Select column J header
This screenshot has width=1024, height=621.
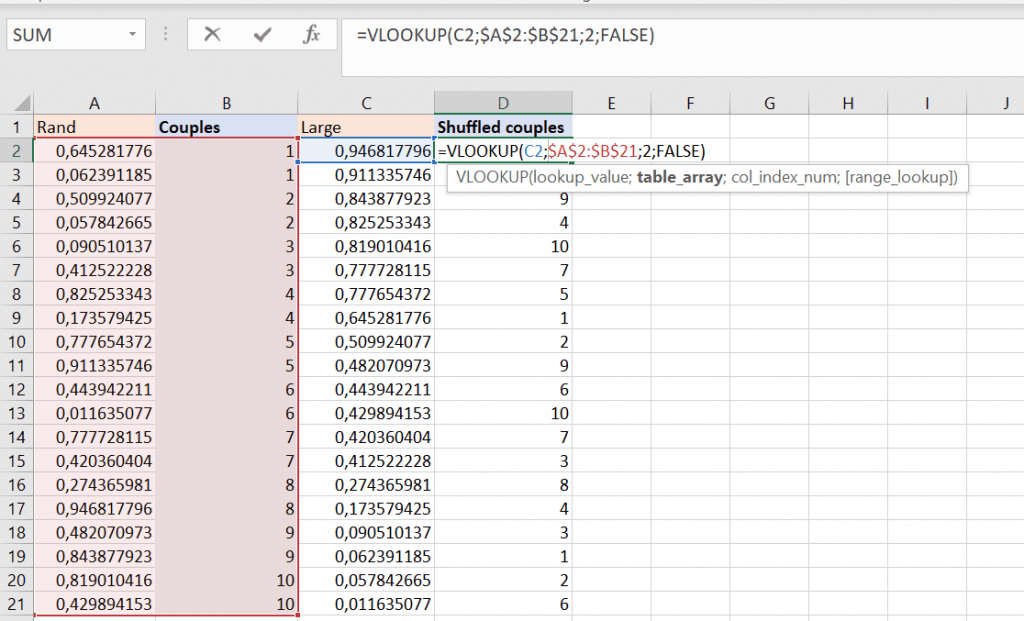click(1005, 103)
